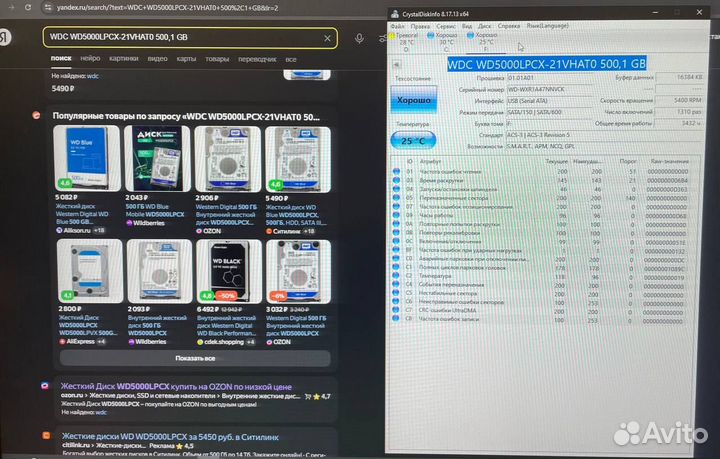Click the Часы работы attribute row
720x459 pixels.
click(541, 216)
